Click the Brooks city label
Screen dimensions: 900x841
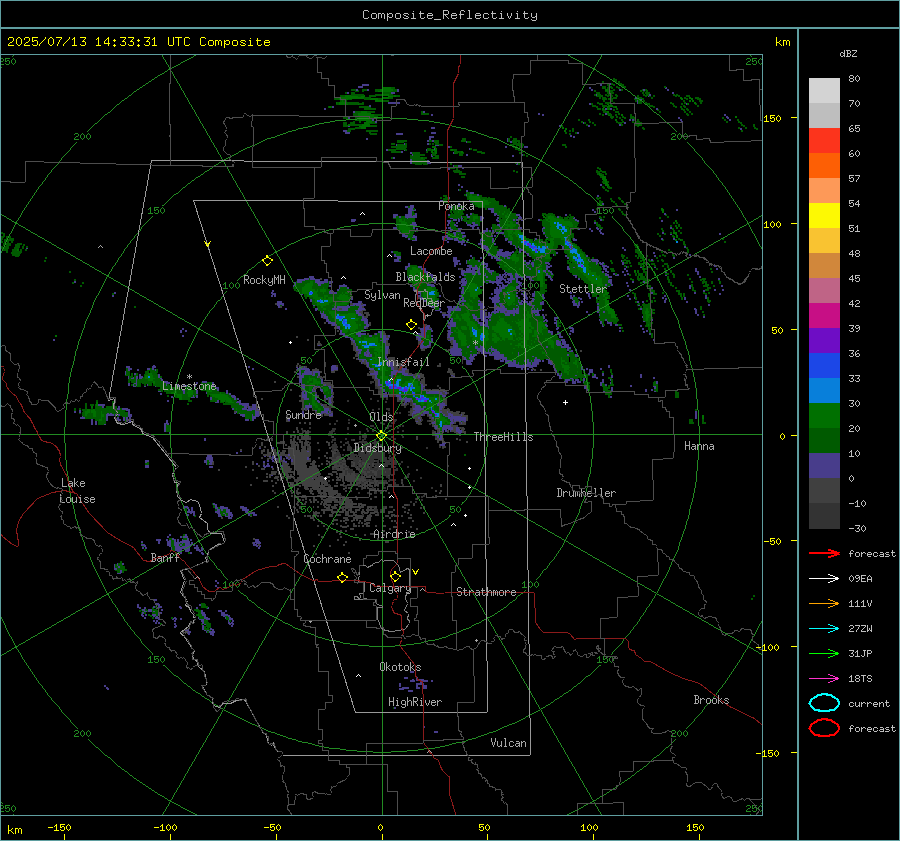pos(711,700)
